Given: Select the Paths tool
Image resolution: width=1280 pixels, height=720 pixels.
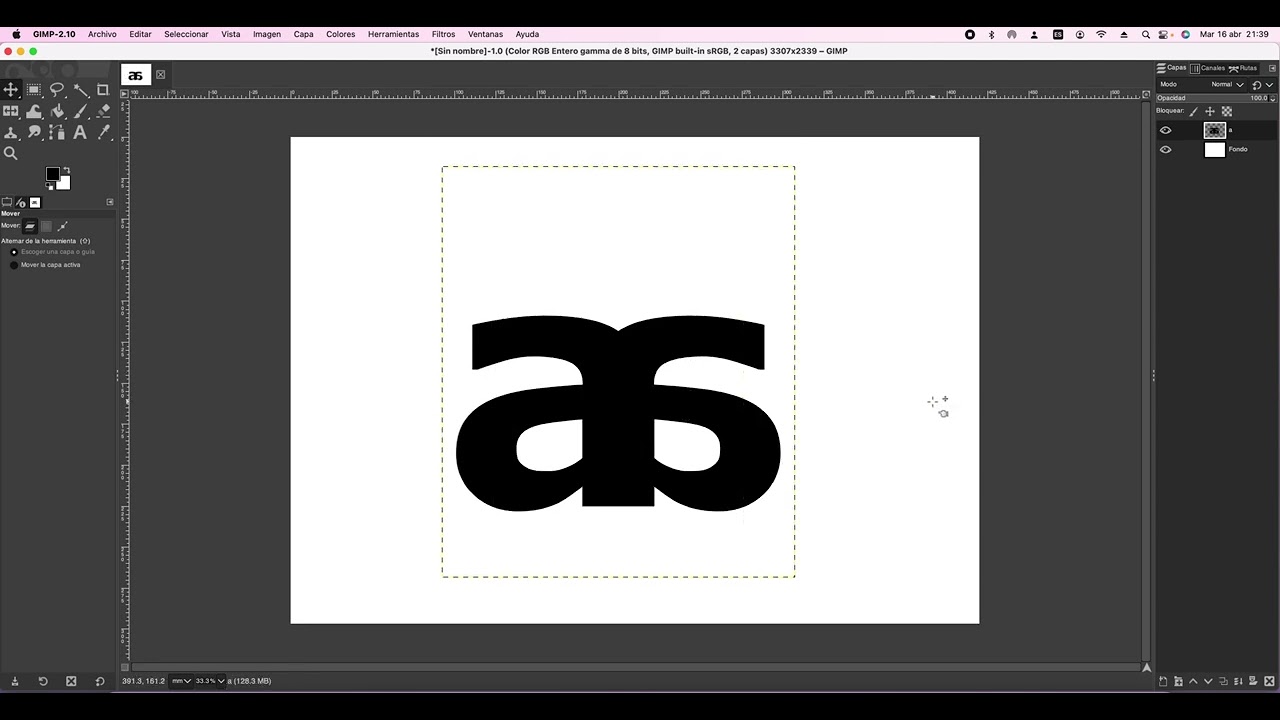Looking at the screenshot, I should [57, 132].
